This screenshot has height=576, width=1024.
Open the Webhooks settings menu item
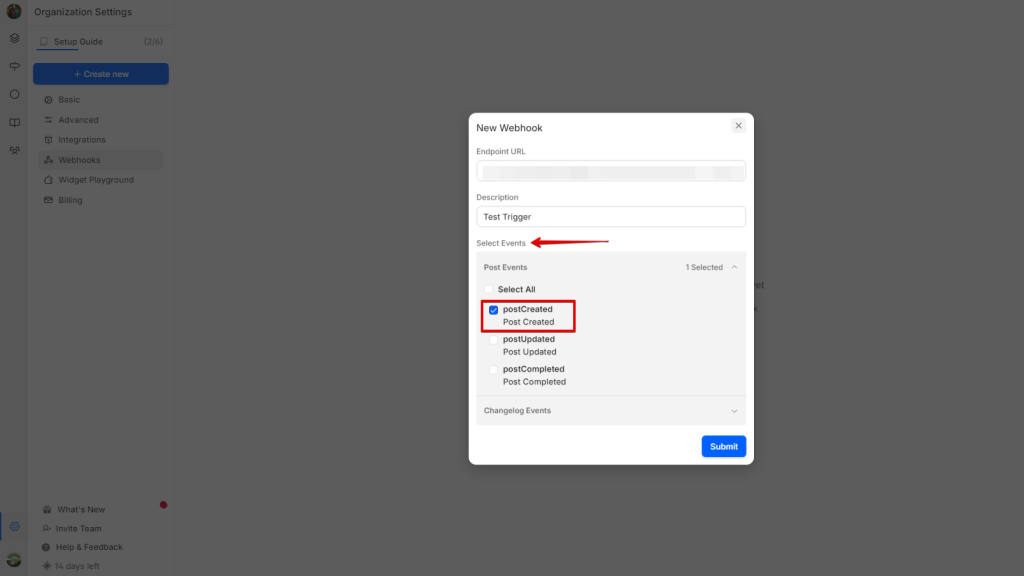[x=79, y=160]
